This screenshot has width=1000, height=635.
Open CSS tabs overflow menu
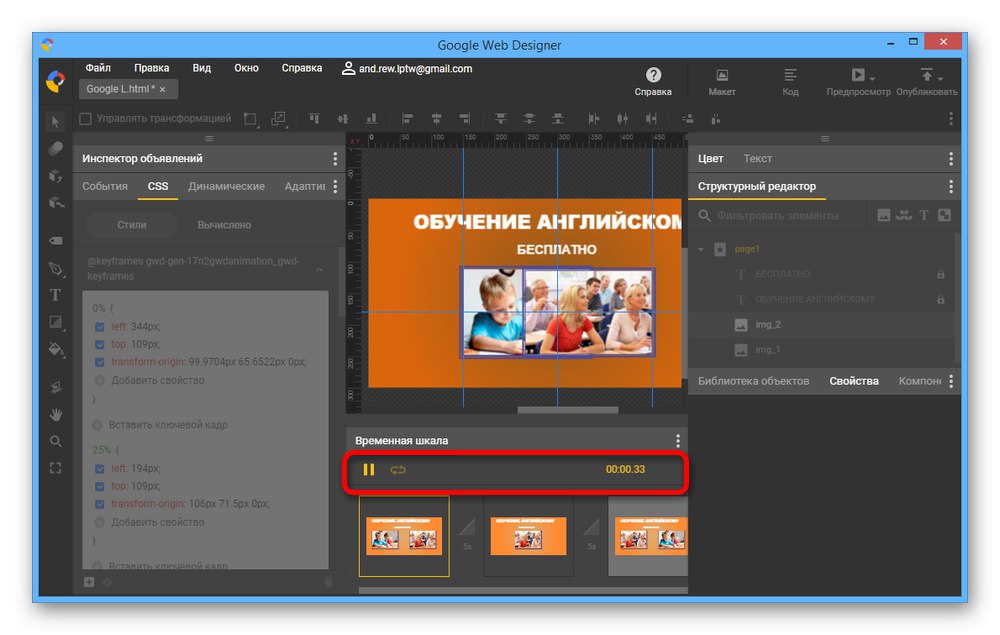(x=335, y=186)
